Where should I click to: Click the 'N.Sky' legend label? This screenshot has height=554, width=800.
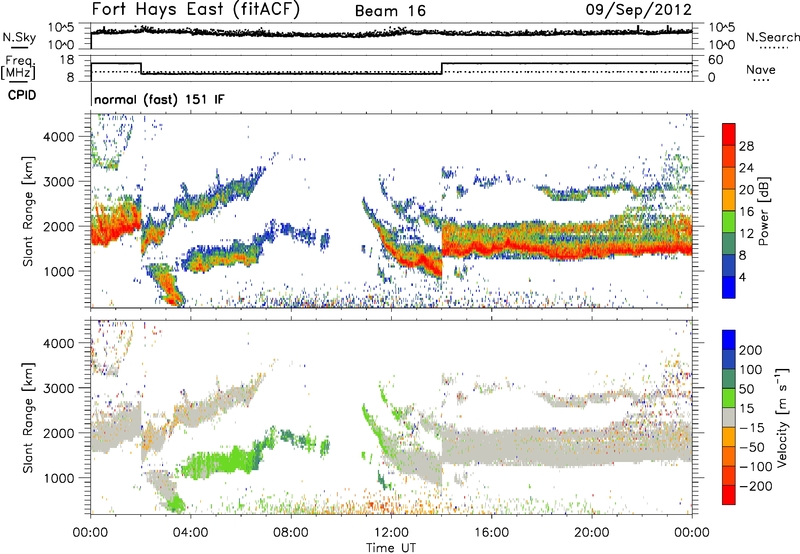pyautogui.click(x=19, y=37)
